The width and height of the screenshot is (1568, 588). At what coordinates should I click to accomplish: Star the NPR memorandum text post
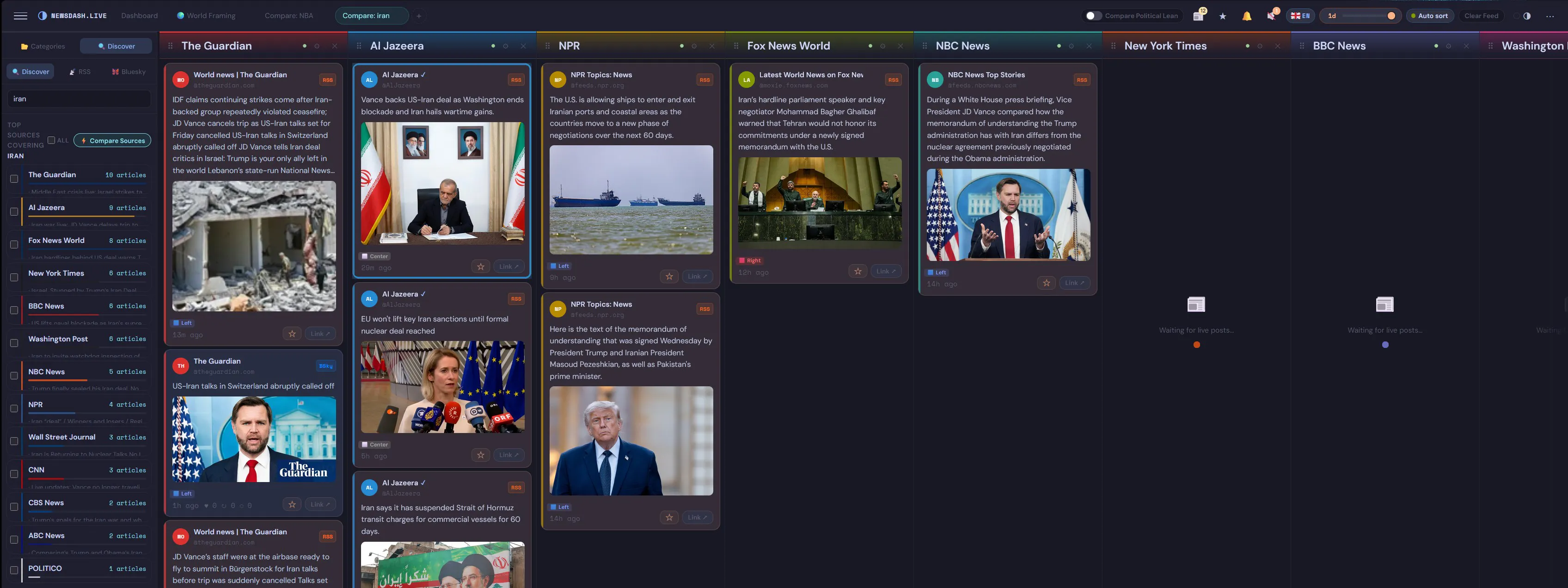tap(669, 517)
